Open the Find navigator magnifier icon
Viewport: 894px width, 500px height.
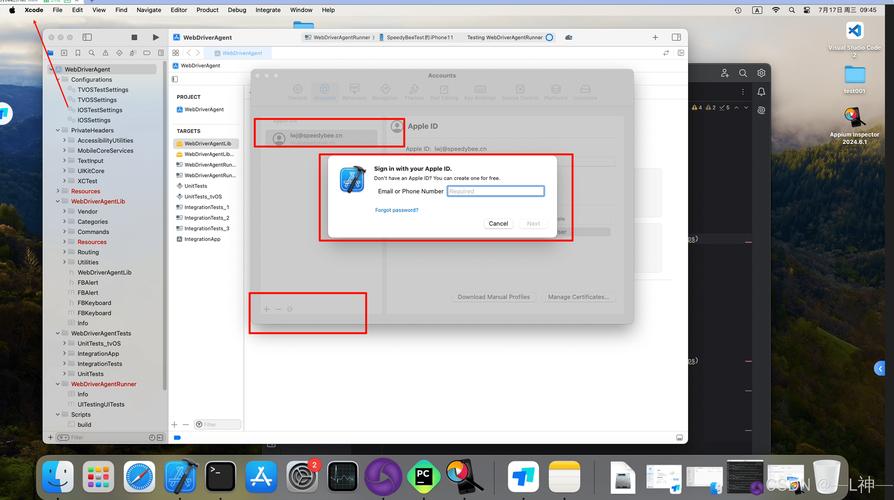pyautogui.click(x=91, y=52)
